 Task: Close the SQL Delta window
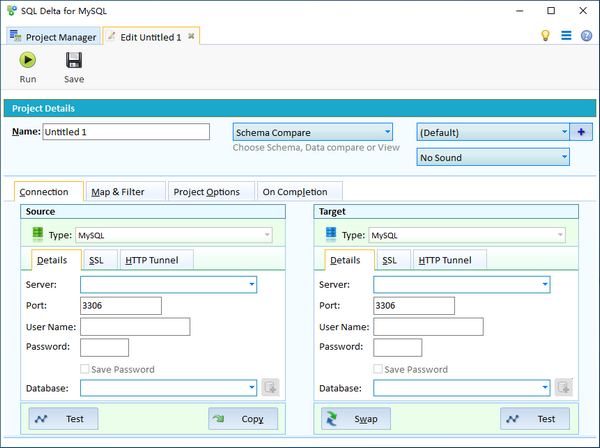(x=583, y=11)
